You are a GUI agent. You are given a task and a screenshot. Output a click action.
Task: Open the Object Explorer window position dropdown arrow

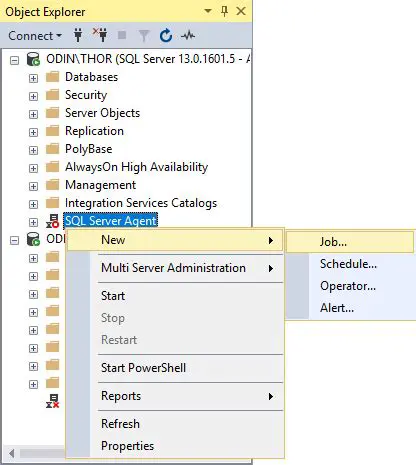pyautogui.click(x=208, y=11)
